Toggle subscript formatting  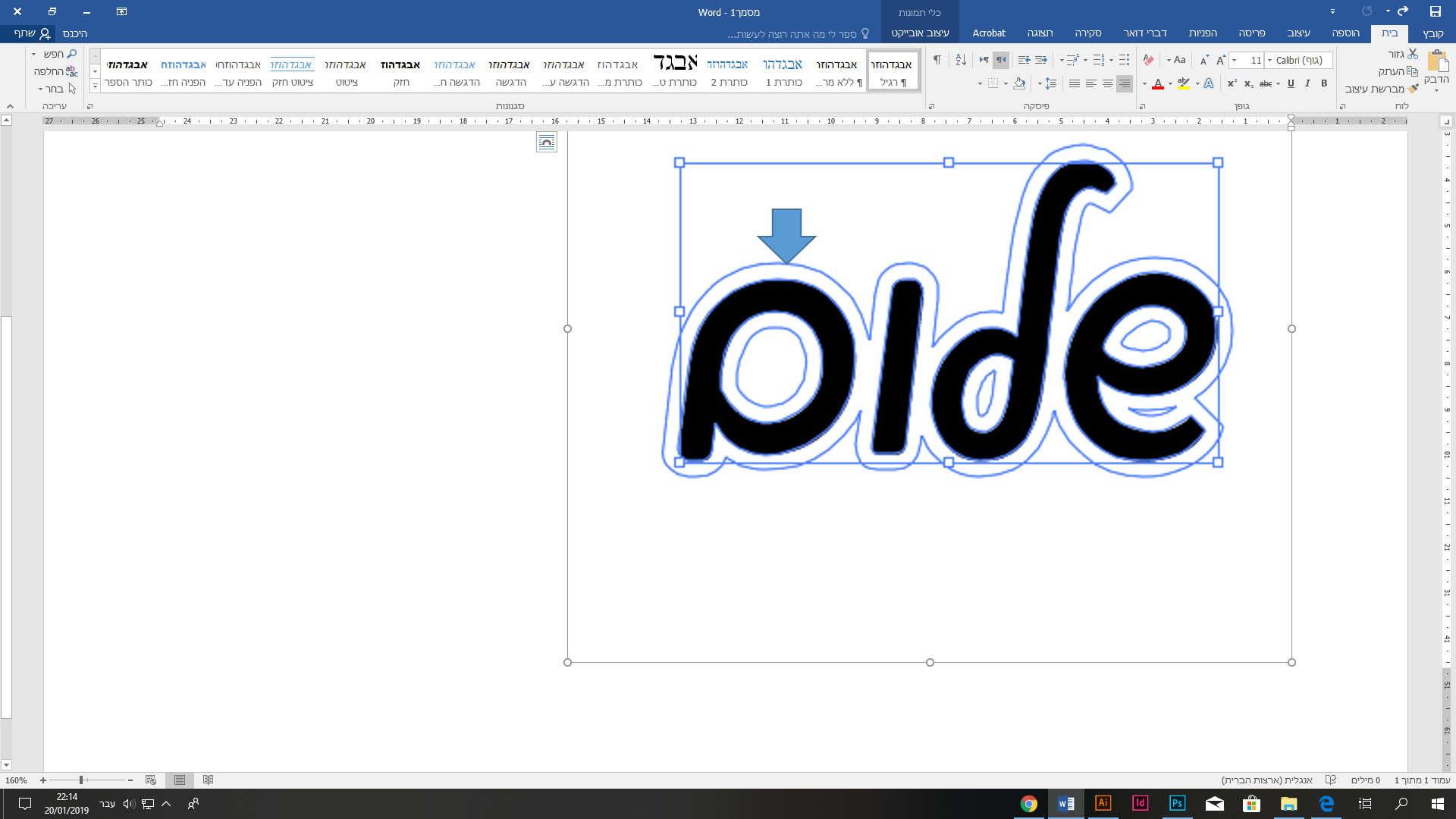pyautogui.click(x=1248, y=85)
